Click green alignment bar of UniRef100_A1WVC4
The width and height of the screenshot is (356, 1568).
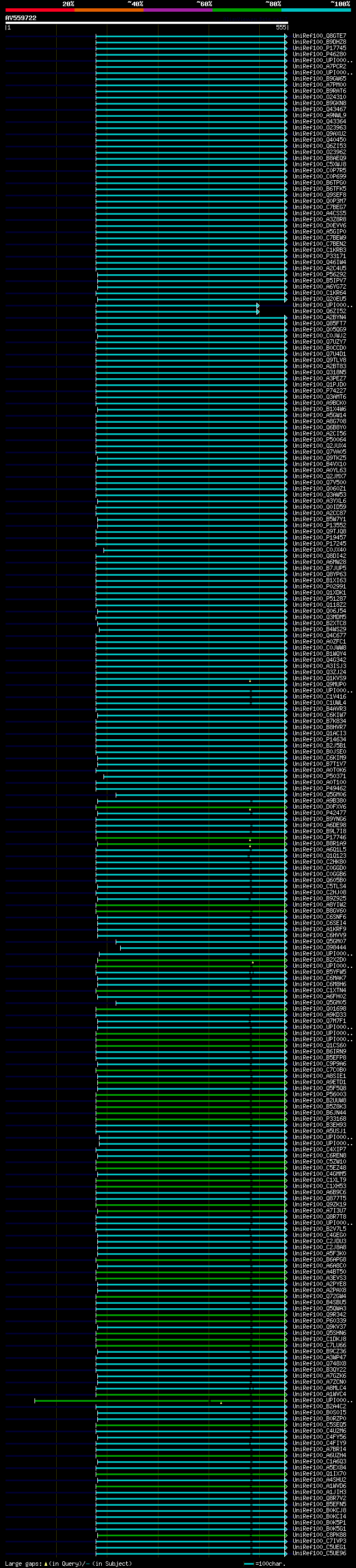[191, 1394]
